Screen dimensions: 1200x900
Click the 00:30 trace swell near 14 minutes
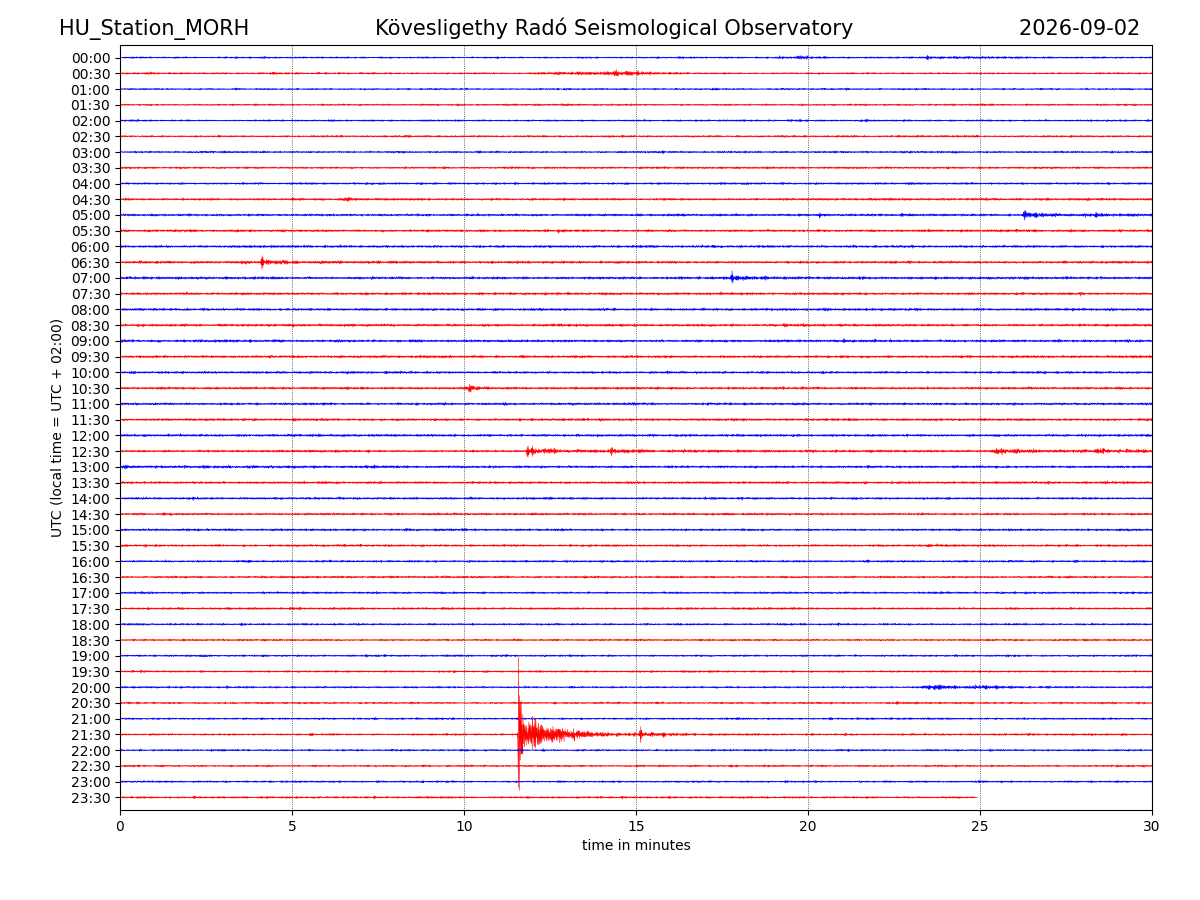point(616,73)
